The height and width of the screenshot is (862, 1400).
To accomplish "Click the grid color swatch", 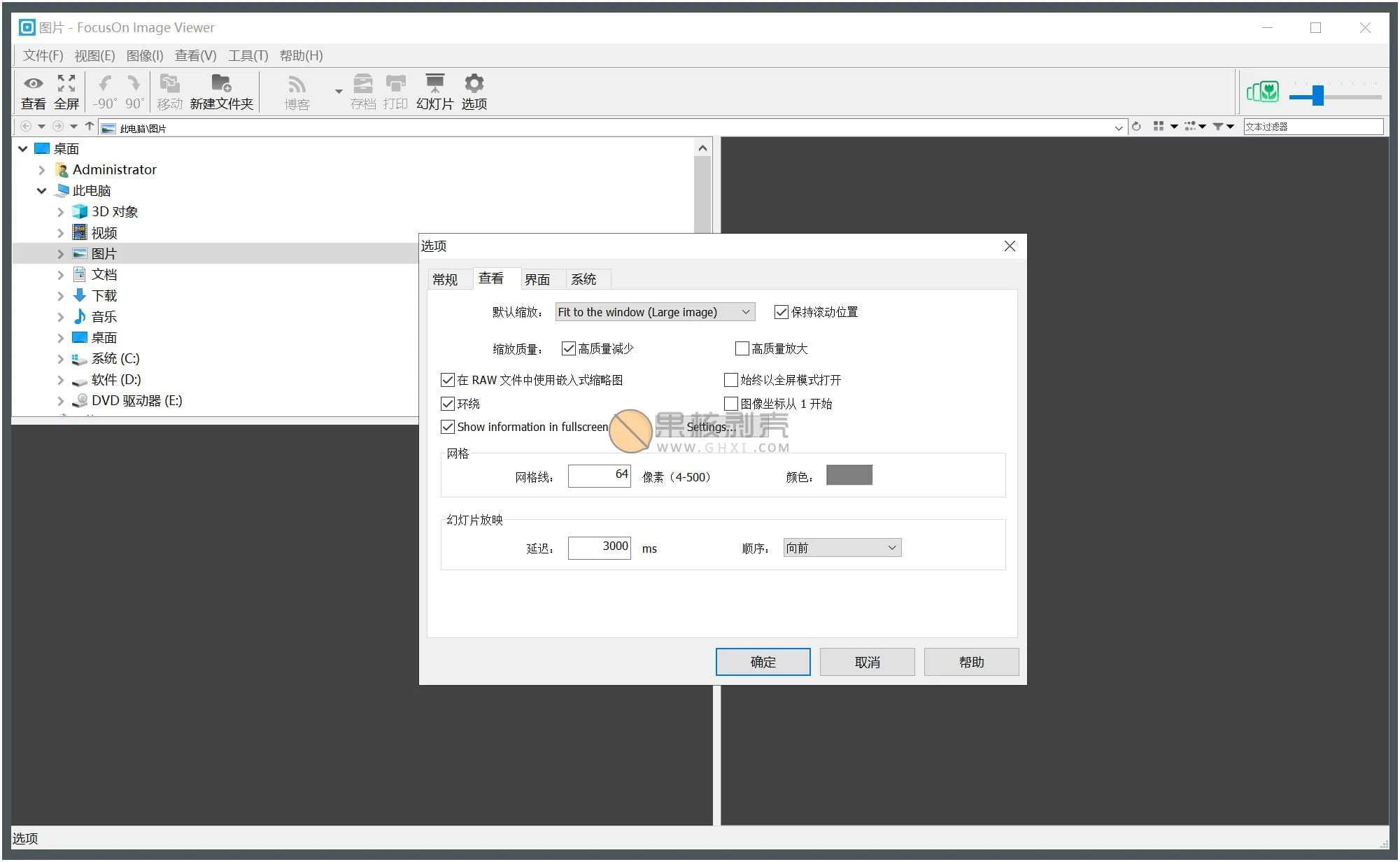I will (849, 475).
